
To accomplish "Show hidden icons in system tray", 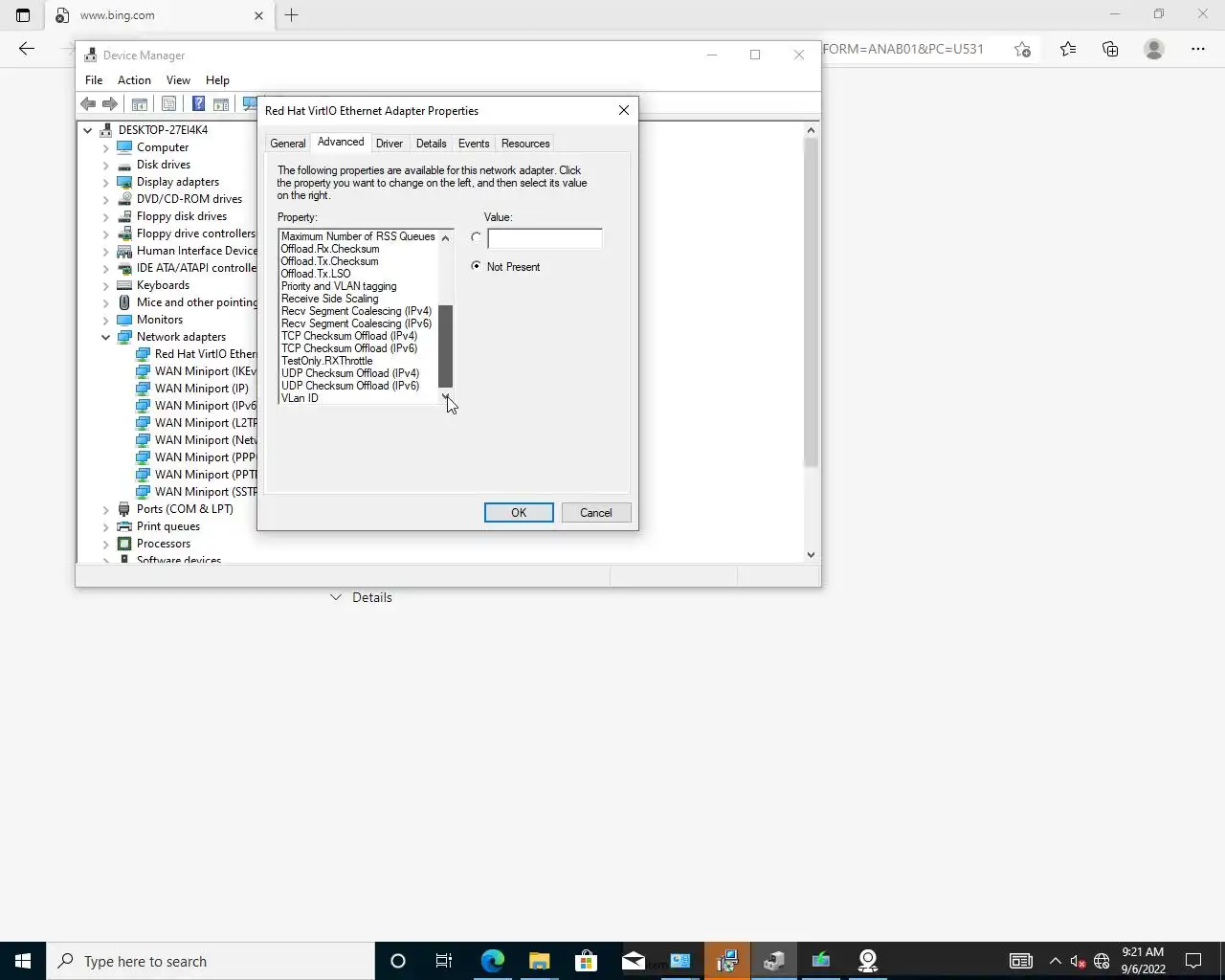I will pyautogui.click(x=1055, y=961).
